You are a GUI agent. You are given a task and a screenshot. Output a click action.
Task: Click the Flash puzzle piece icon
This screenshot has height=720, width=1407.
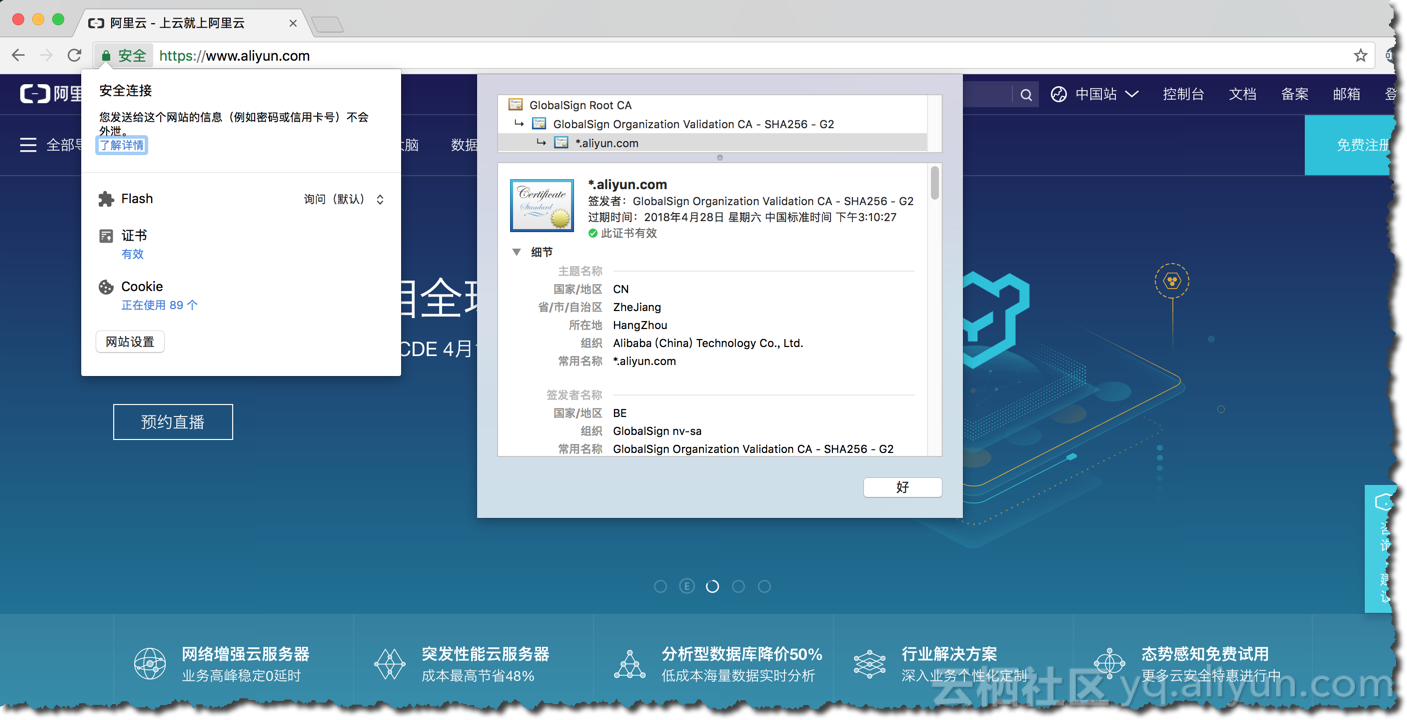tap(106, 199)
